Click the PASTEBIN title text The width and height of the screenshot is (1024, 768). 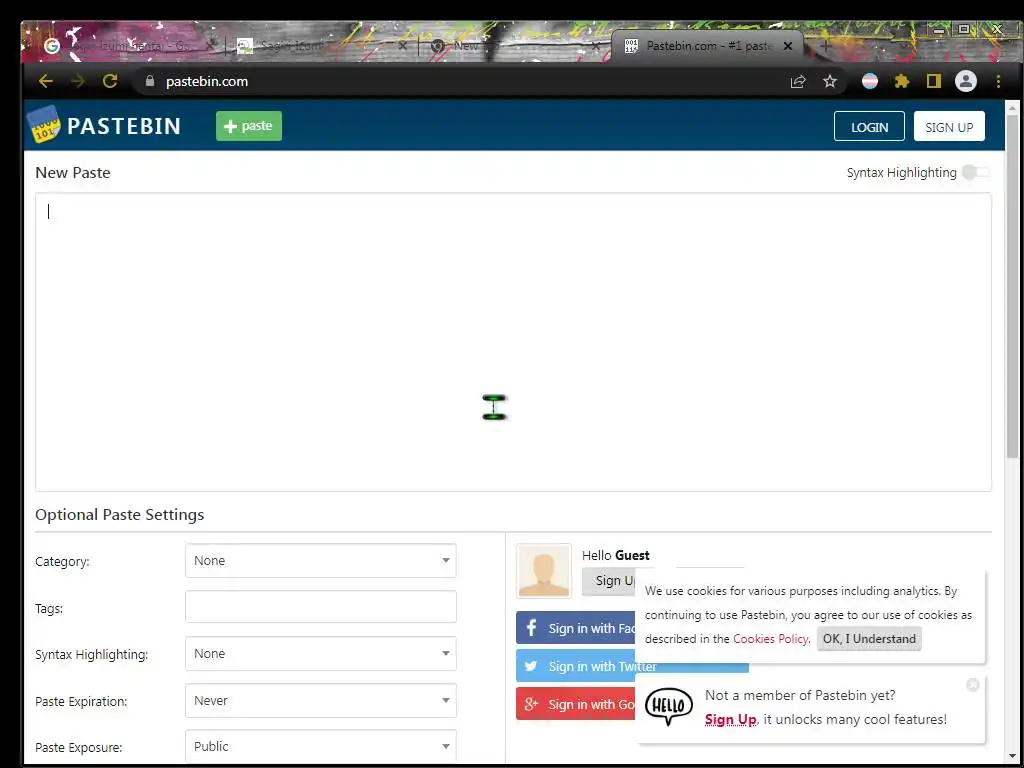124,126
